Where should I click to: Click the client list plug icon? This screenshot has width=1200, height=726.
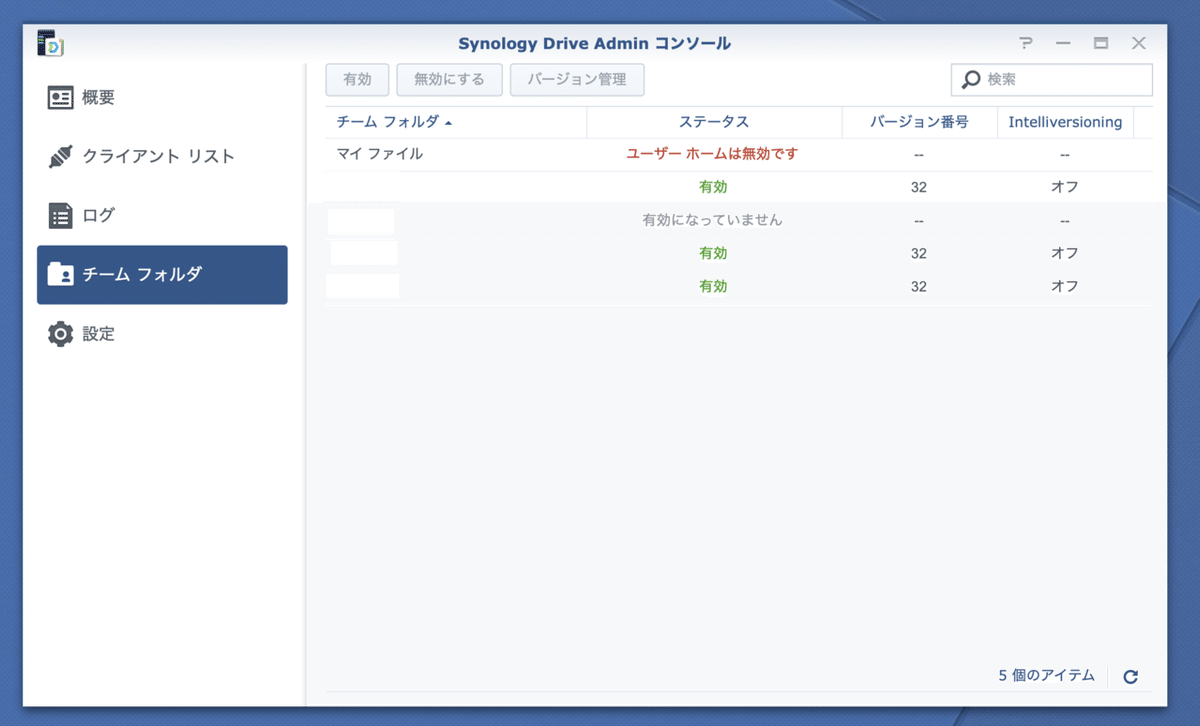61,157
